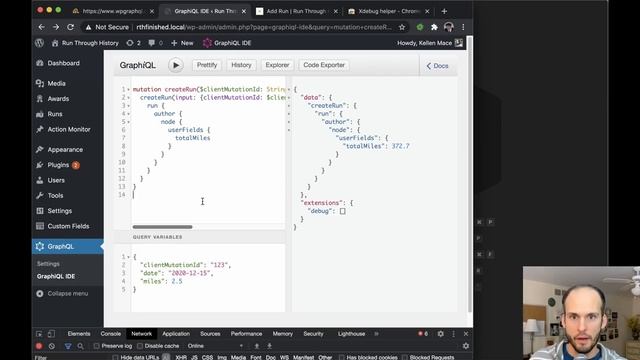This screenshot has width=640, height=360.
Task: Reload the current page
Action: tap(70, 27)
